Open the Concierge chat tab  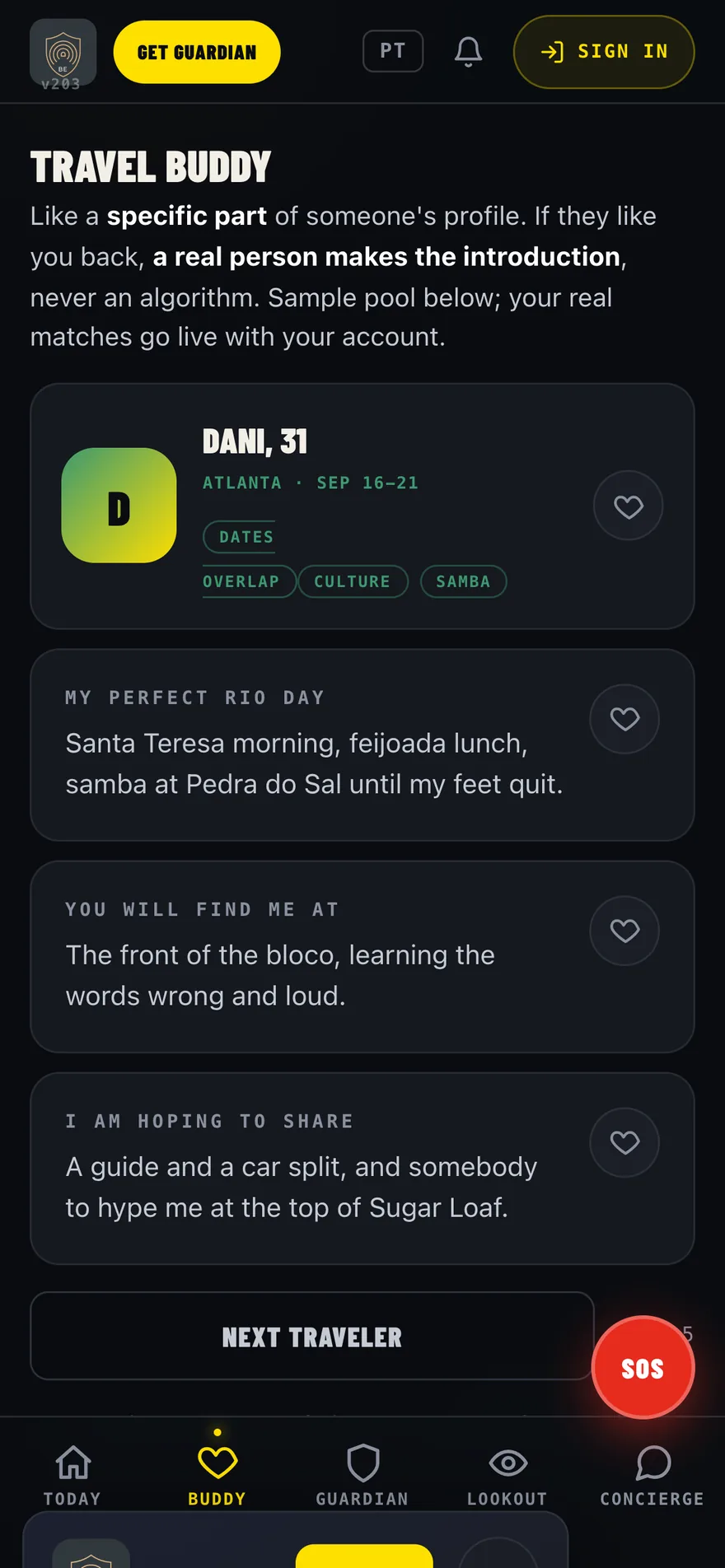tap(652, 1474)
